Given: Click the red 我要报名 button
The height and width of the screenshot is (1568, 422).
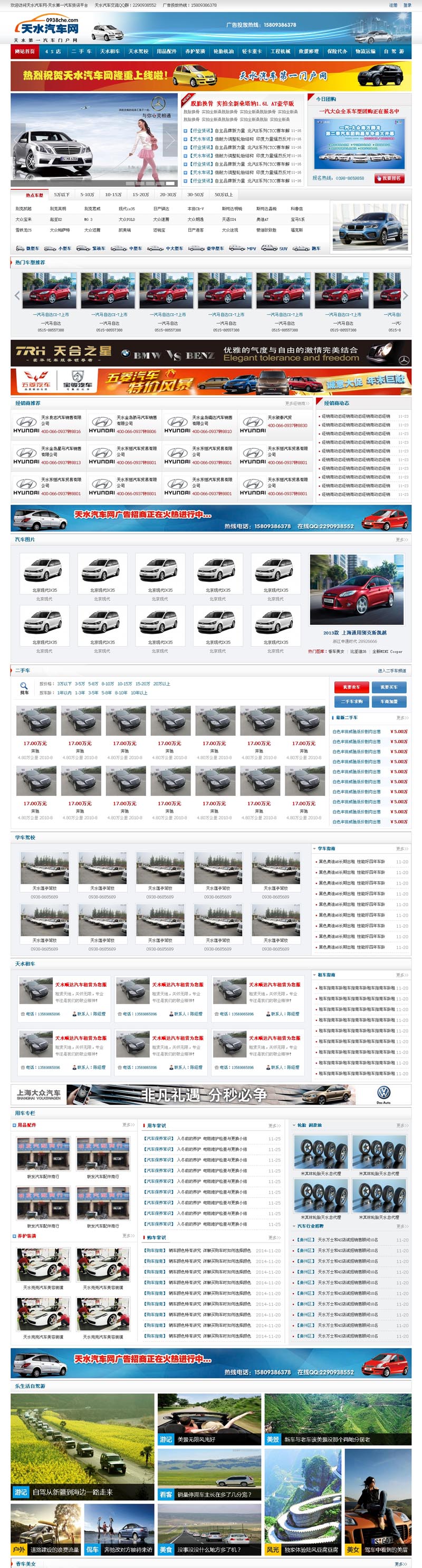Looking at the screenshot, I should point(389,178).
